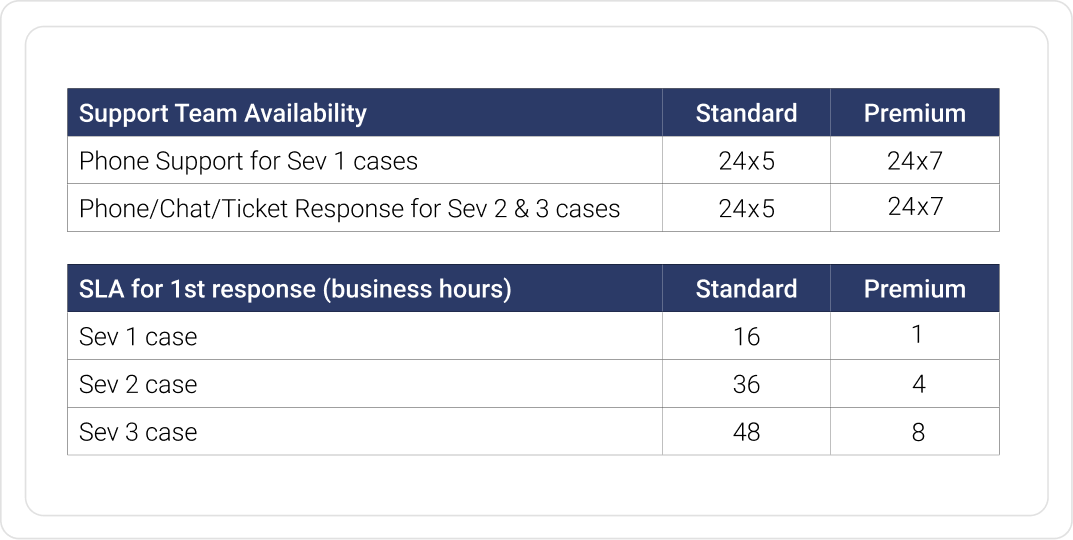Select Phone/Chat/Ticket Response for Sev 2 & 3 label

click(x=349, y=209)
